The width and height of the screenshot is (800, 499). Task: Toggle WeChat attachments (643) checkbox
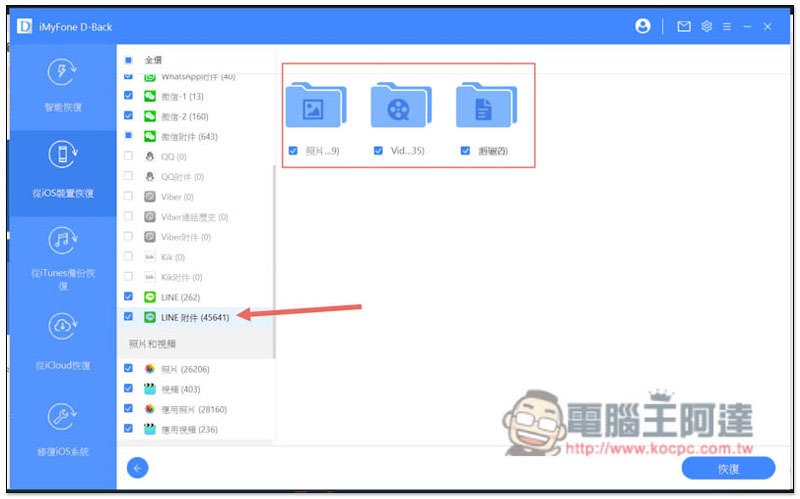click(129, 136)
